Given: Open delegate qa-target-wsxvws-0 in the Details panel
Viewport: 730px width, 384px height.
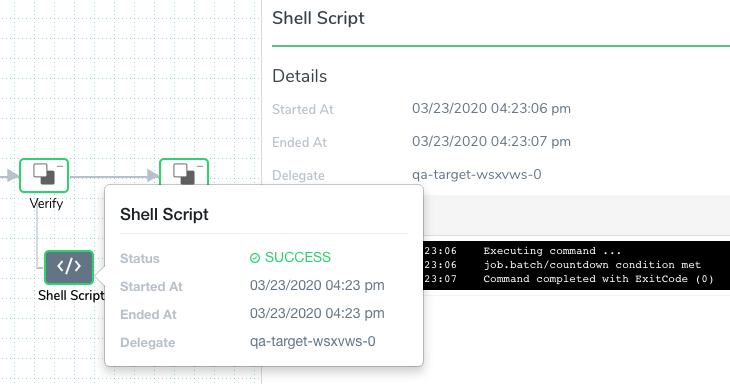Looking at the screenshot, I should (x=476, y=175).
